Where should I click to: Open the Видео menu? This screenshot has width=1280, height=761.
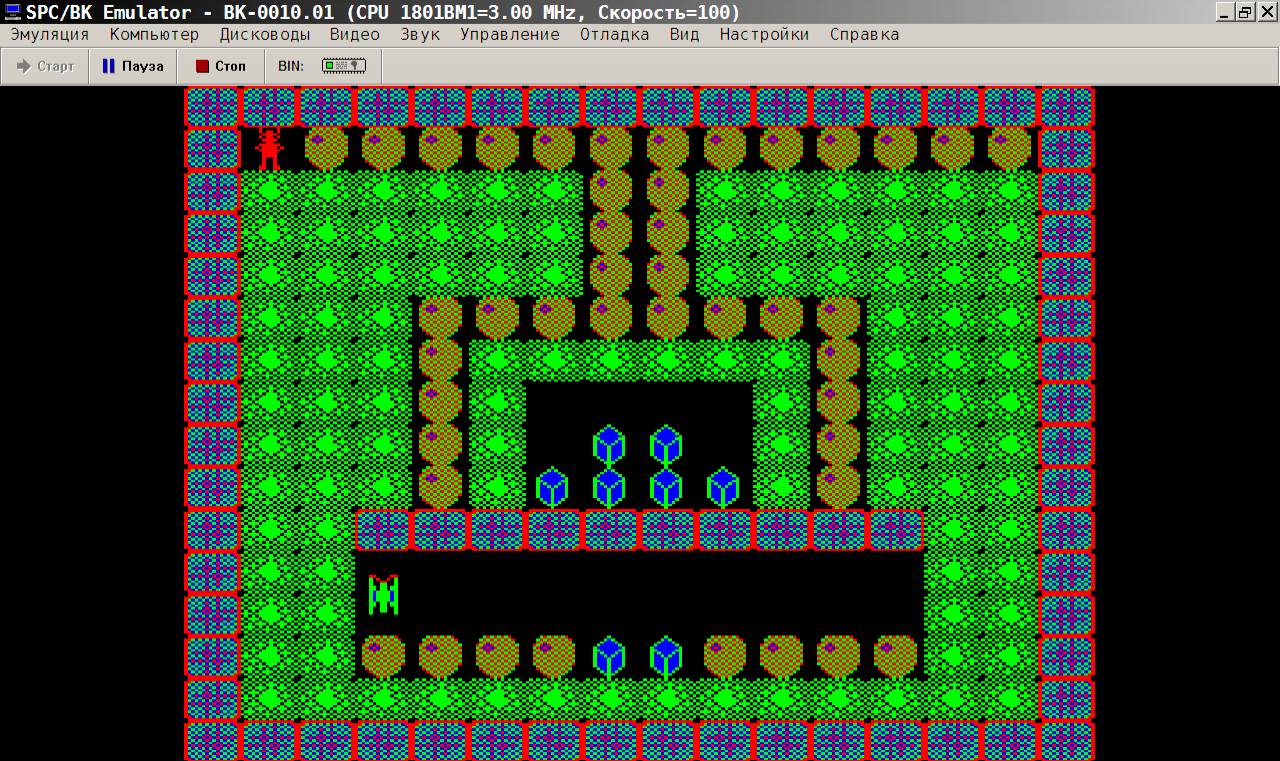[355, 34]
